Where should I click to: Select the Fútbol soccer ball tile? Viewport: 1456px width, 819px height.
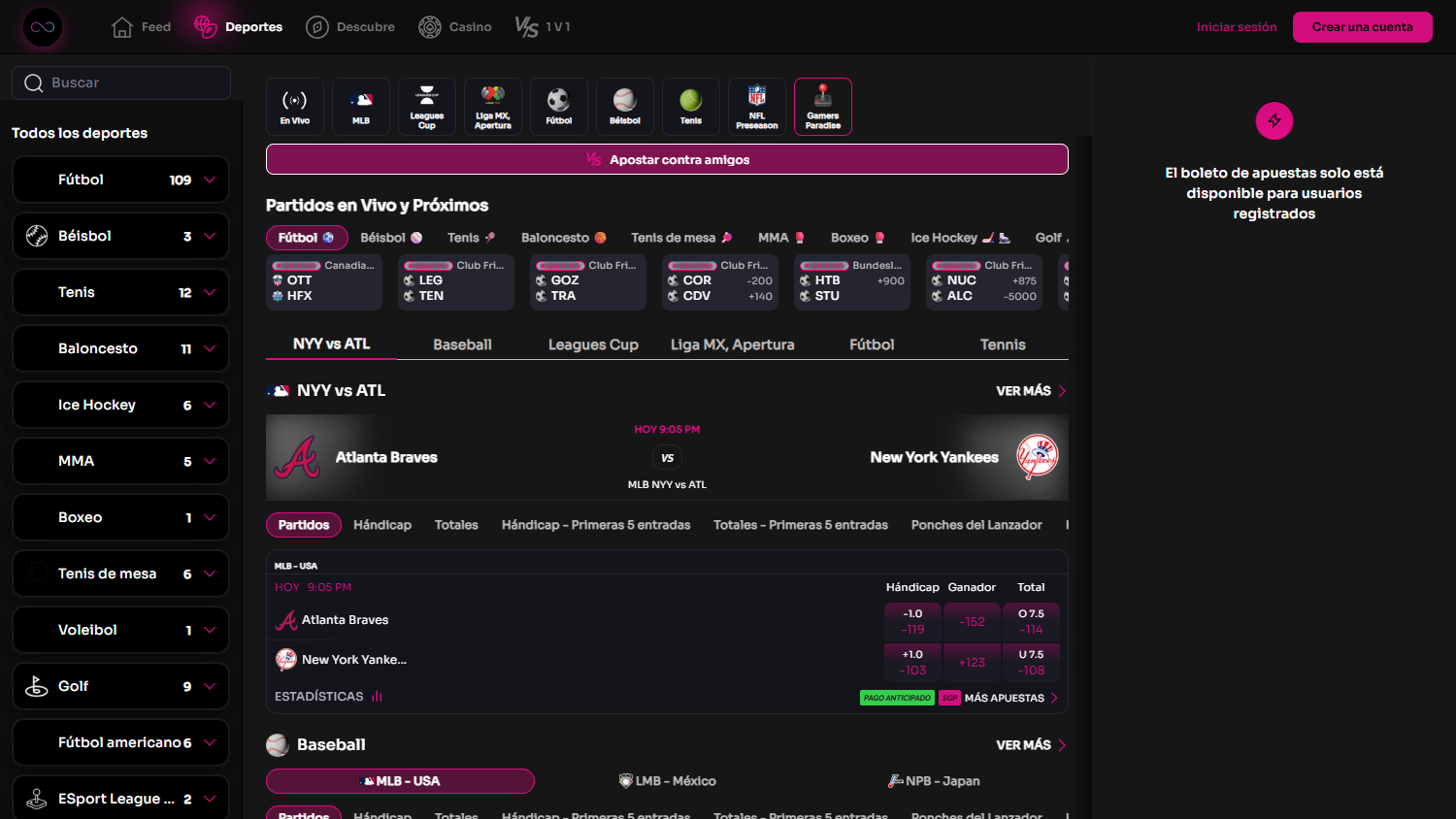[559, 107]
